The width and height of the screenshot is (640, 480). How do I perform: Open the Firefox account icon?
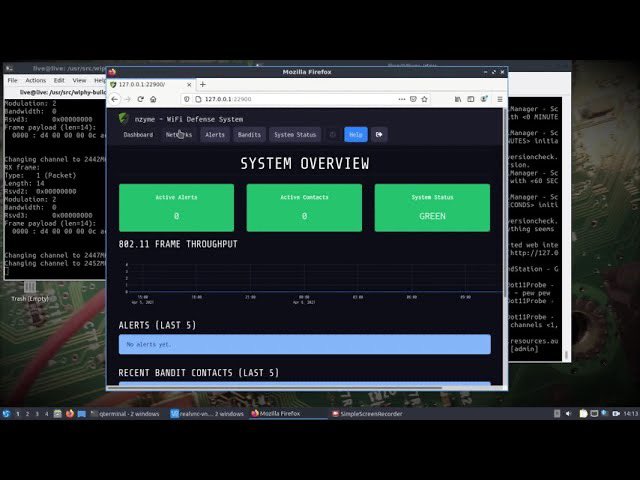(484, 99)
